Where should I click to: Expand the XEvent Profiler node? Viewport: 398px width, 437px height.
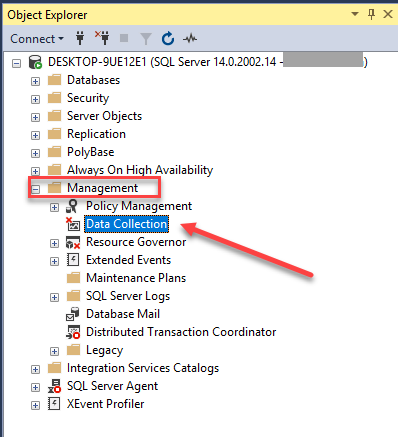point(35,405)
